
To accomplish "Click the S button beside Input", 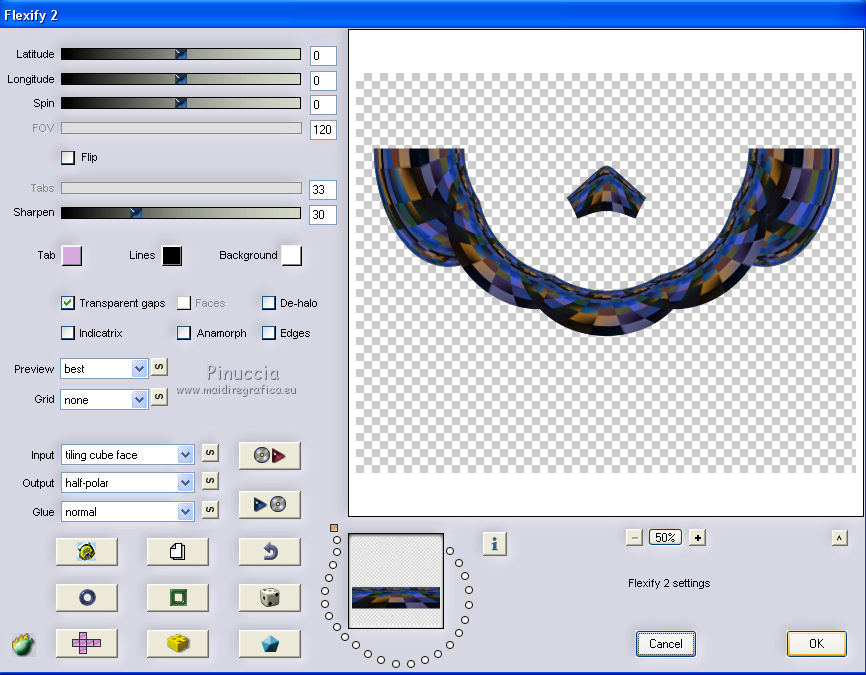I will click(210, 453).
